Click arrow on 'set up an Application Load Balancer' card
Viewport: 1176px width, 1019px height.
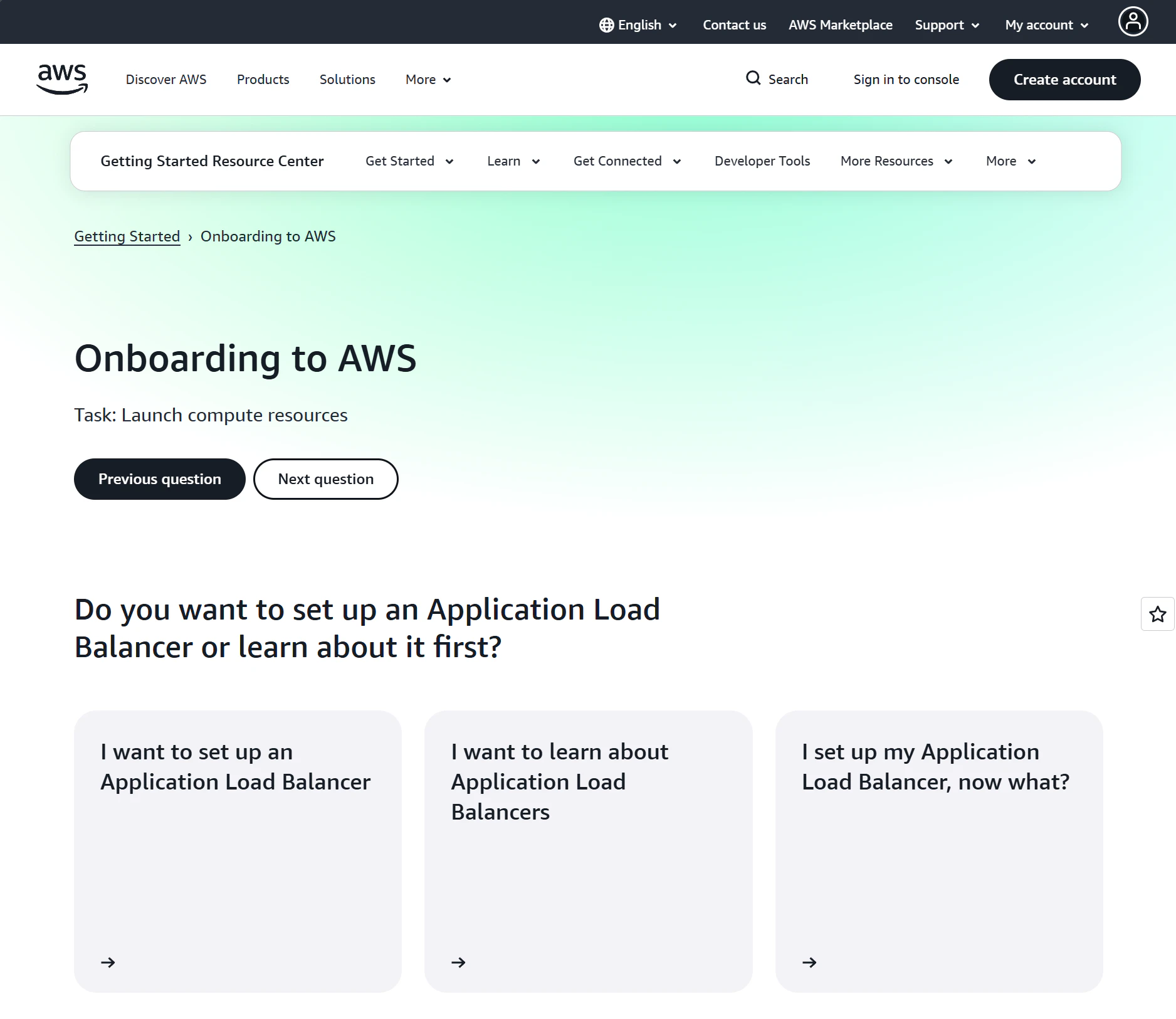(x=108, y=963)
